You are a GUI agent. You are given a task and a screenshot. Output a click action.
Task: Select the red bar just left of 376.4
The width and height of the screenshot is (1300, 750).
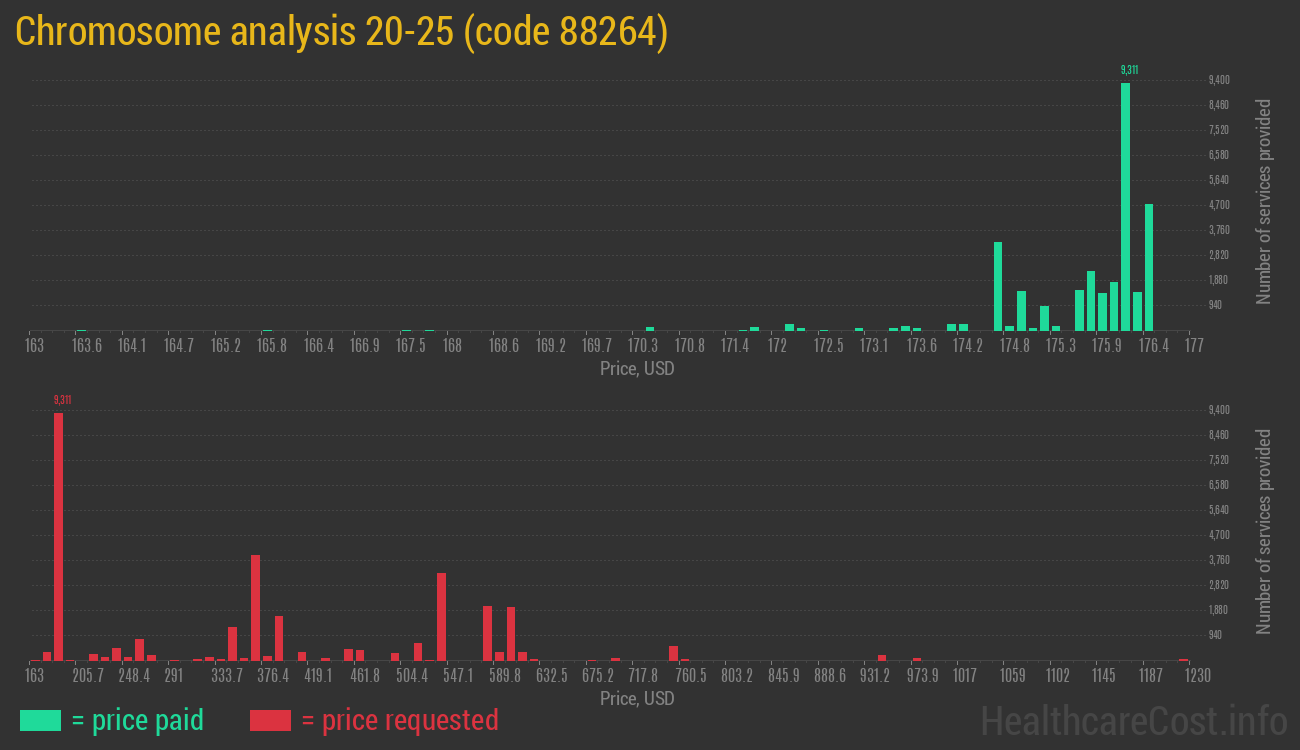[x=256, y=607]
